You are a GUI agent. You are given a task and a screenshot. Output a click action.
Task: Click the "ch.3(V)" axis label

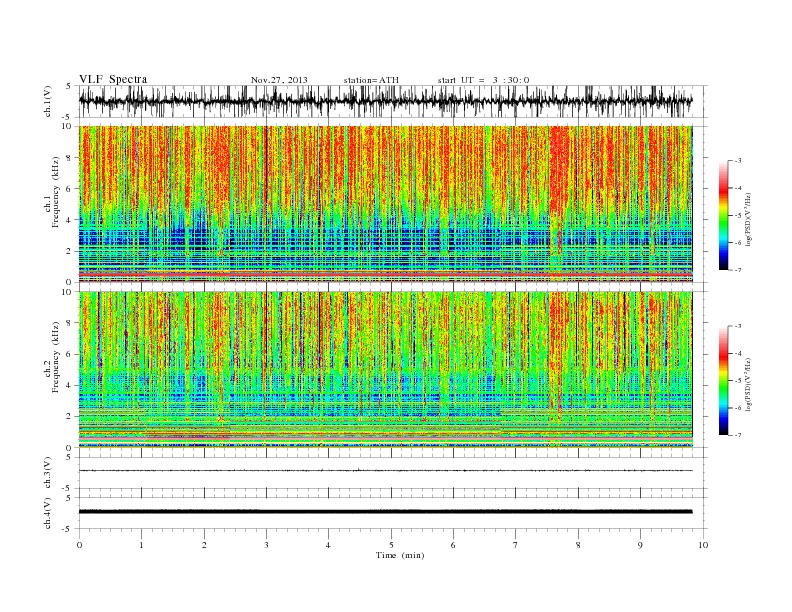(x=48, y=473)
